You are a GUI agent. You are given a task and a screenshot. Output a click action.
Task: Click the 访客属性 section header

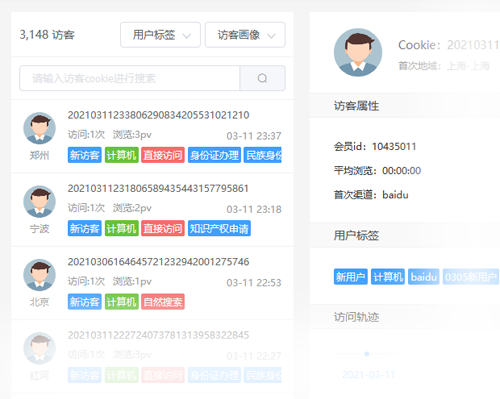pyautogui.click(x=356, y=106)
